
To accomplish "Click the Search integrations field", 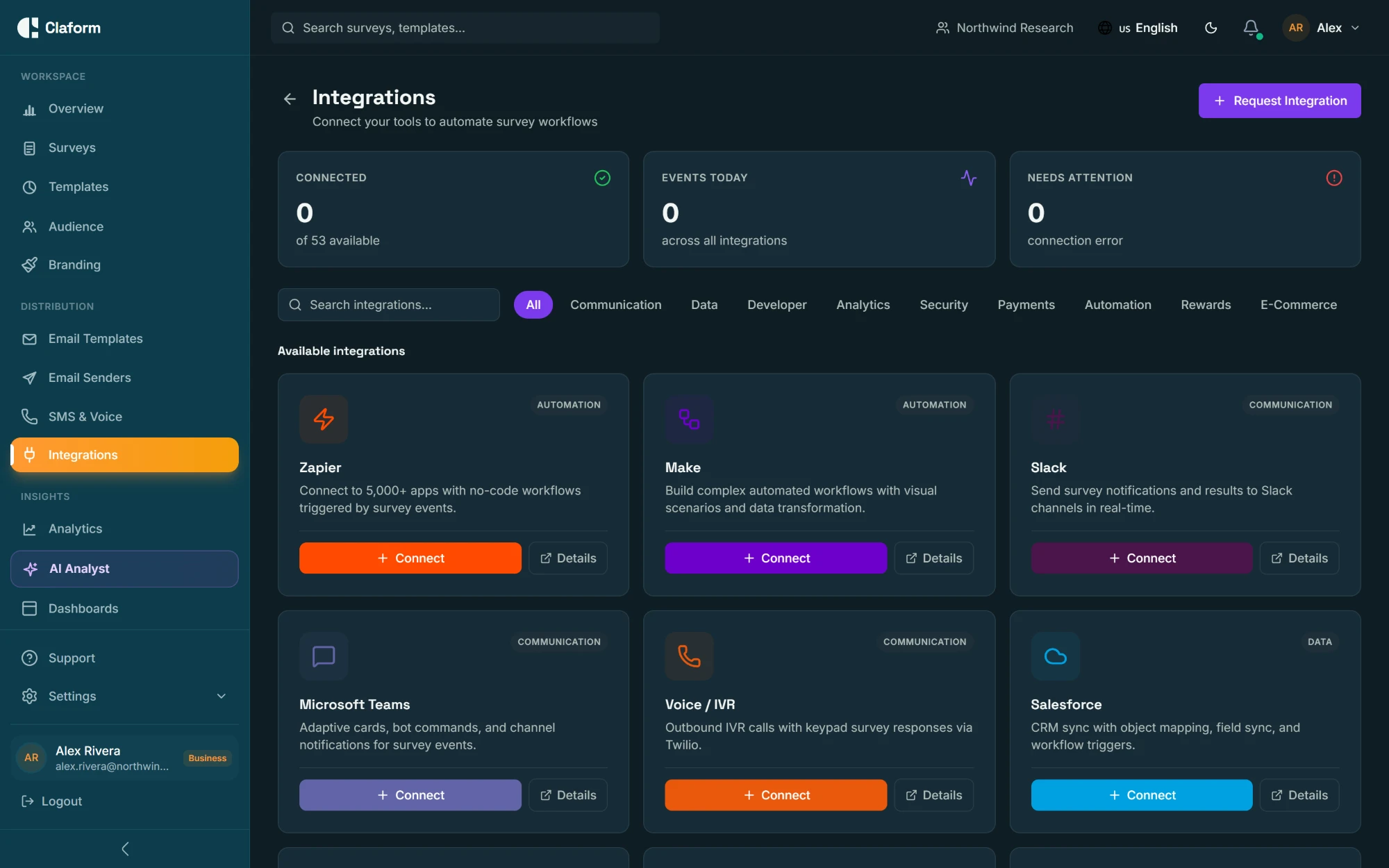I will [x=389, y=305].
